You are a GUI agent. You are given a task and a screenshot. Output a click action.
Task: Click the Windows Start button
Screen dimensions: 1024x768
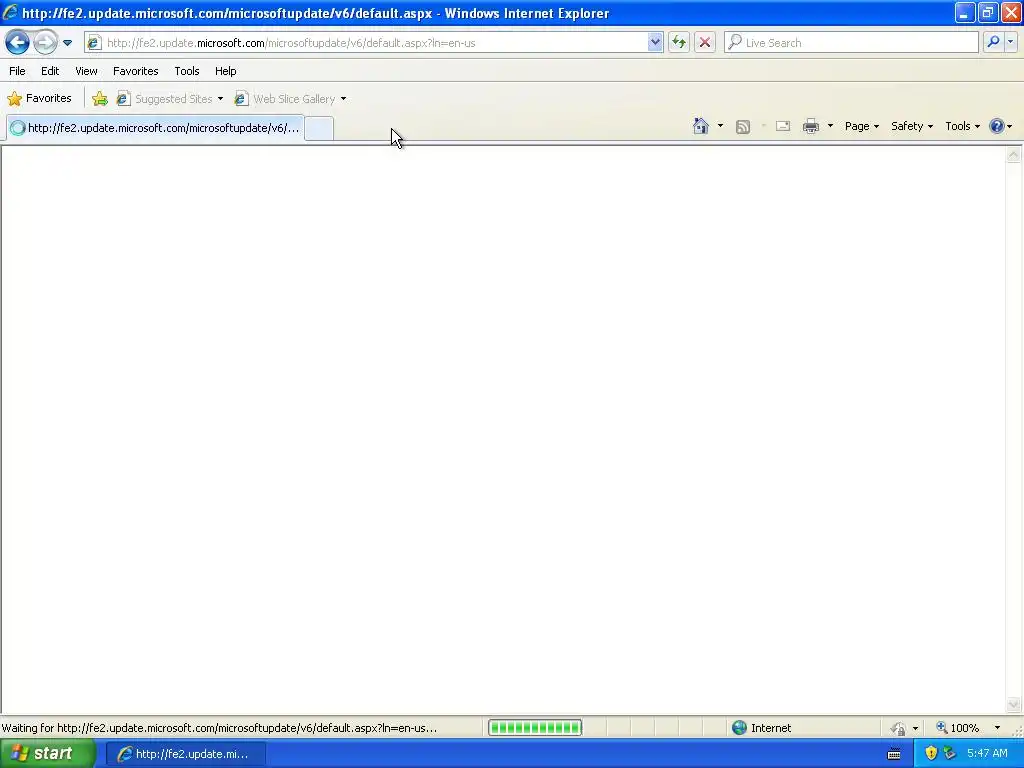[x=48, y=754]
